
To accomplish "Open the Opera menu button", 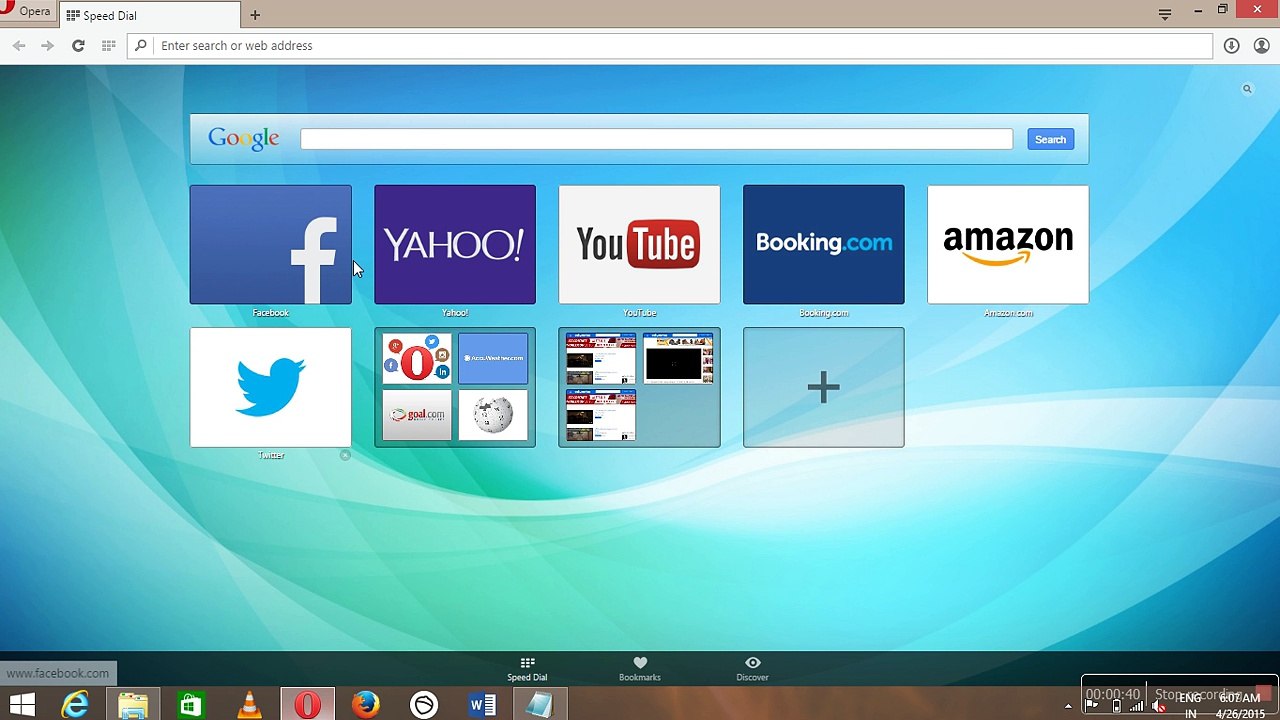I will pos(27,12).
